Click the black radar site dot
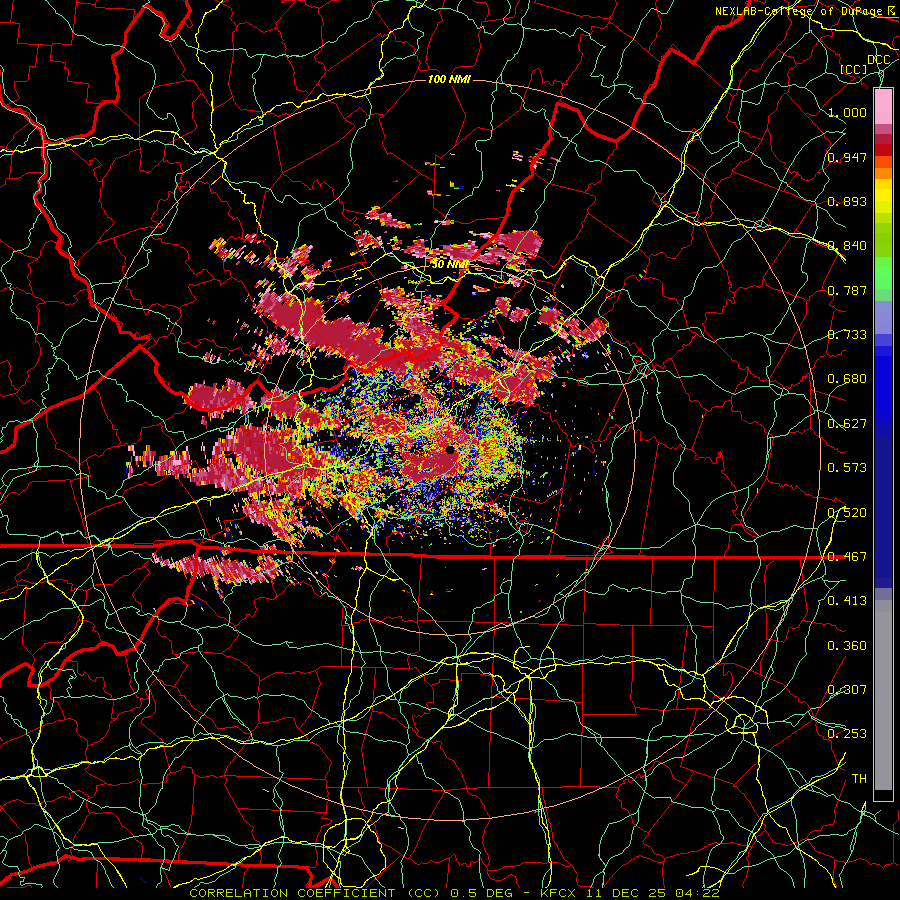 coord(451,450)
